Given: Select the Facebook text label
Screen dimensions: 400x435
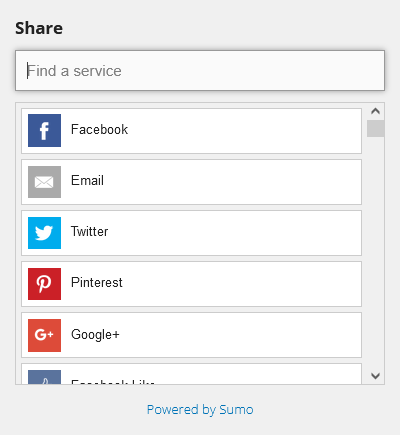Looking at the screenshot, I should 99,129.
